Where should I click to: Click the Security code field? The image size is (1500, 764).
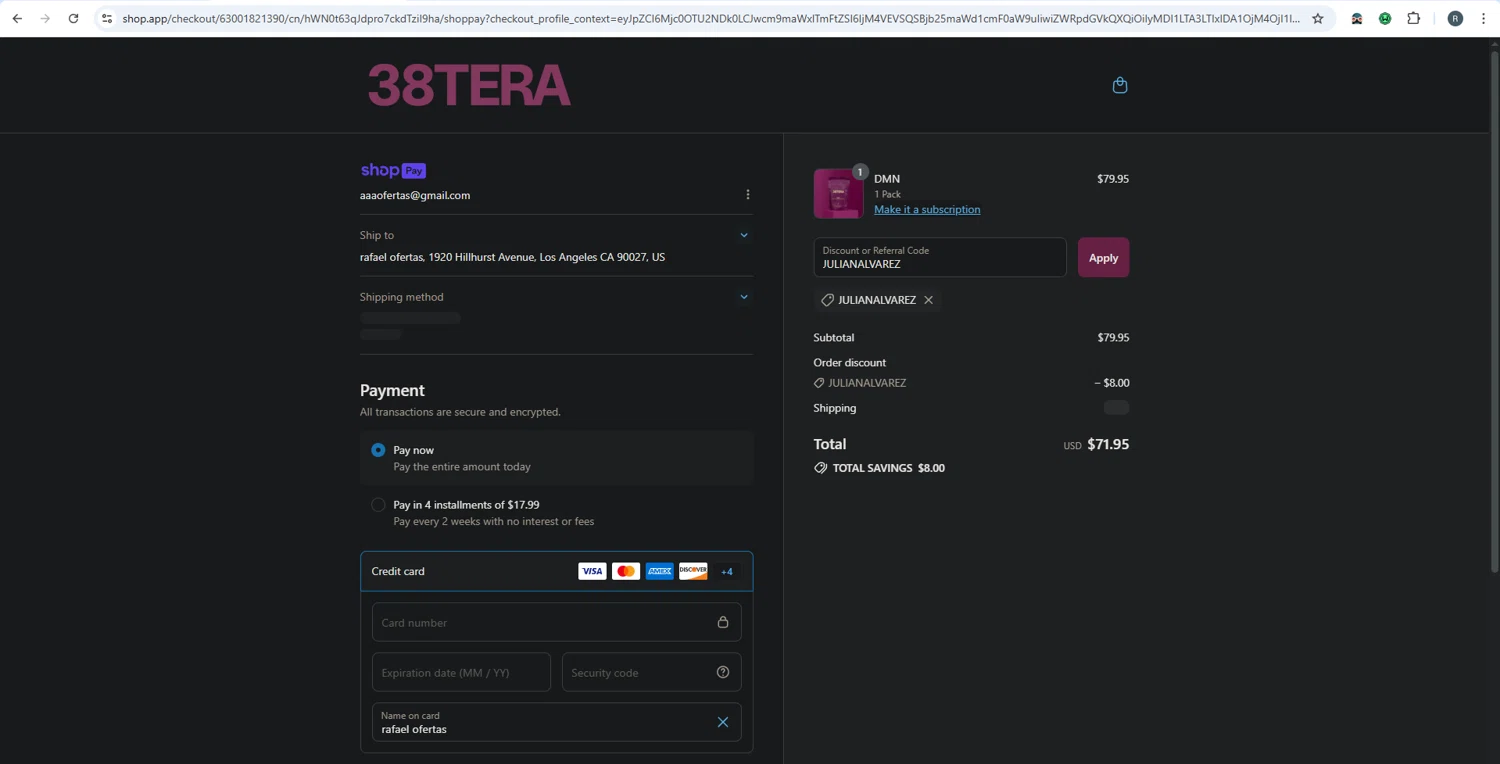coord(651,672)
